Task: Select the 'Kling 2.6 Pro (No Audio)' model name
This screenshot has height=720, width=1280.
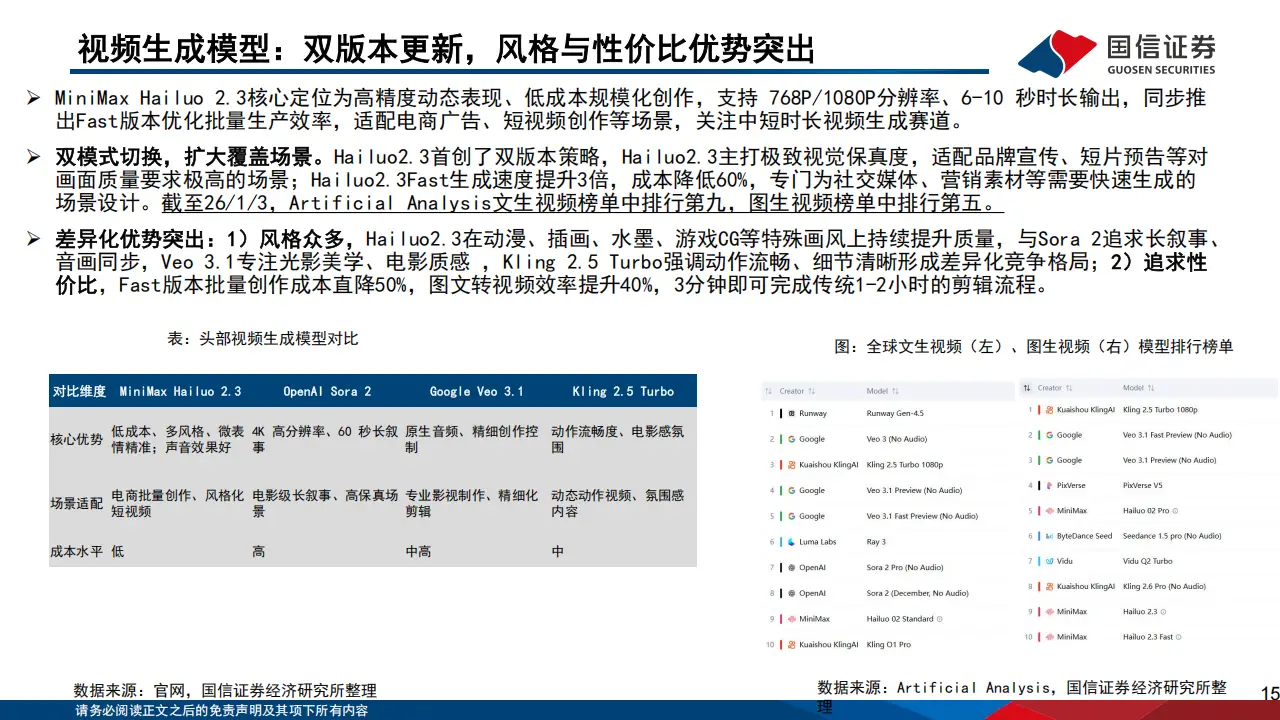Action: (x=1165, y=587)
